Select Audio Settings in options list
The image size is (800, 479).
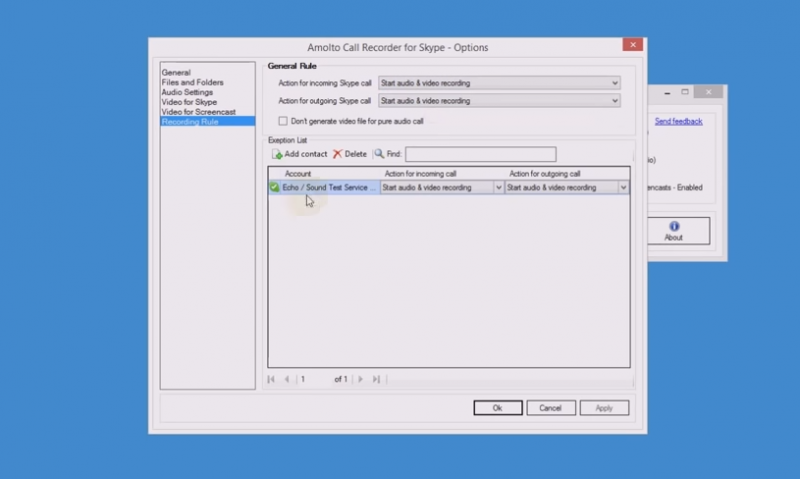(x=187, y=92)
